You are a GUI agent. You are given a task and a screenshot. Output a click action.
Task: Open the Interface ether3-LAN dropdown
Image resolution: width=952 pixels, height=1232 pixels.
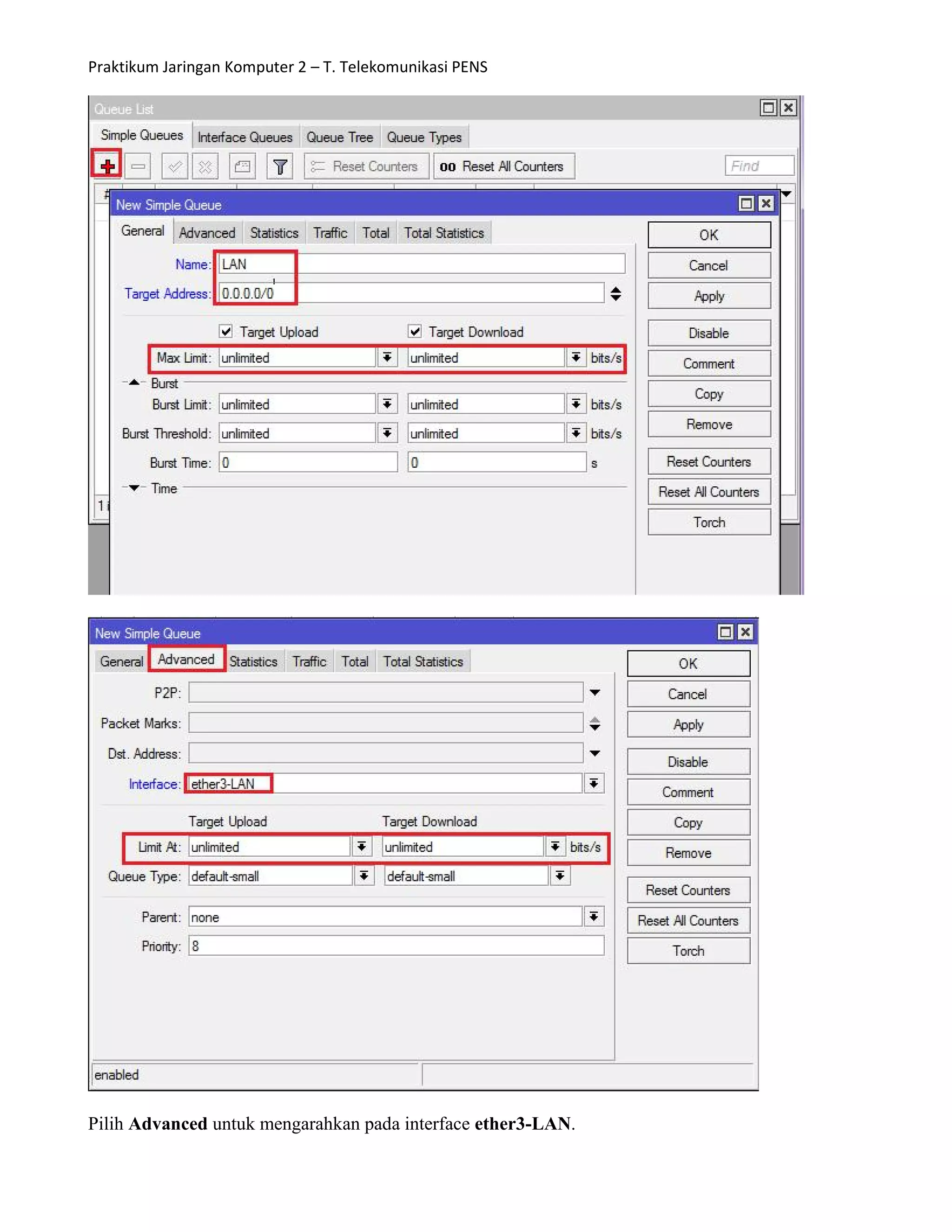pos(594,783)
